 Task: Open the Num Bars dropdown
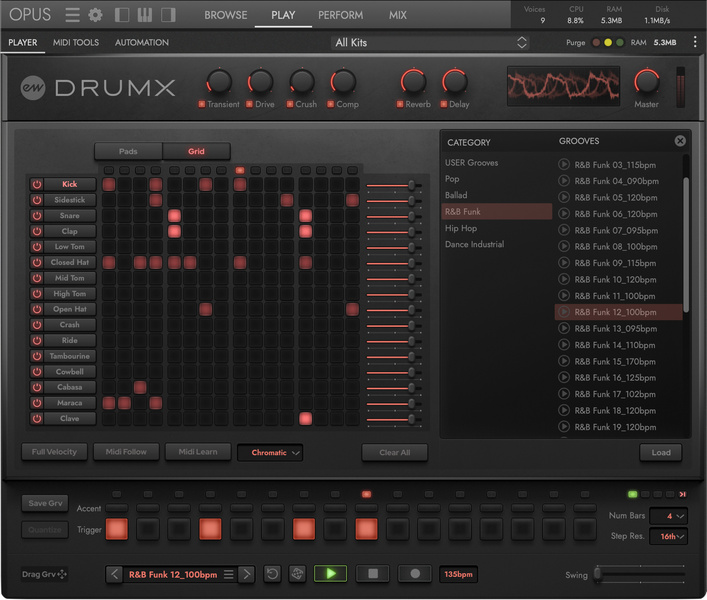click(x=668, y=516)
